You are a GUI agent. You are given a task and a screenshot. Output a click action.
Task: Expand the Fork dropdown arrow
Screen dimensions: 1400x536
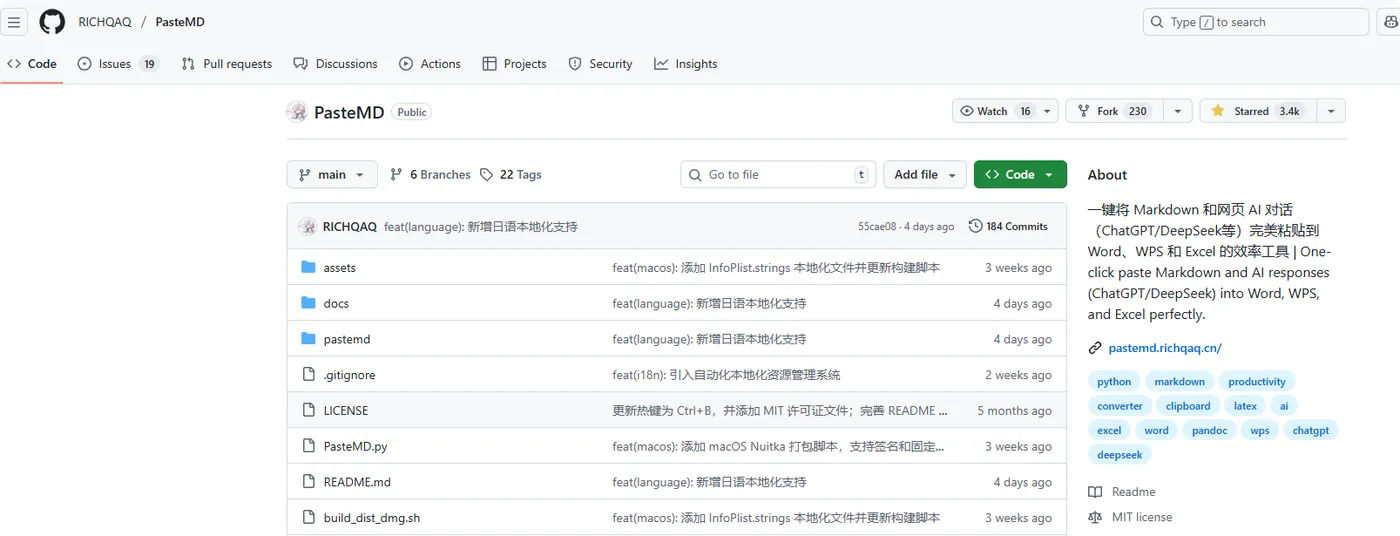point(1177,111)
